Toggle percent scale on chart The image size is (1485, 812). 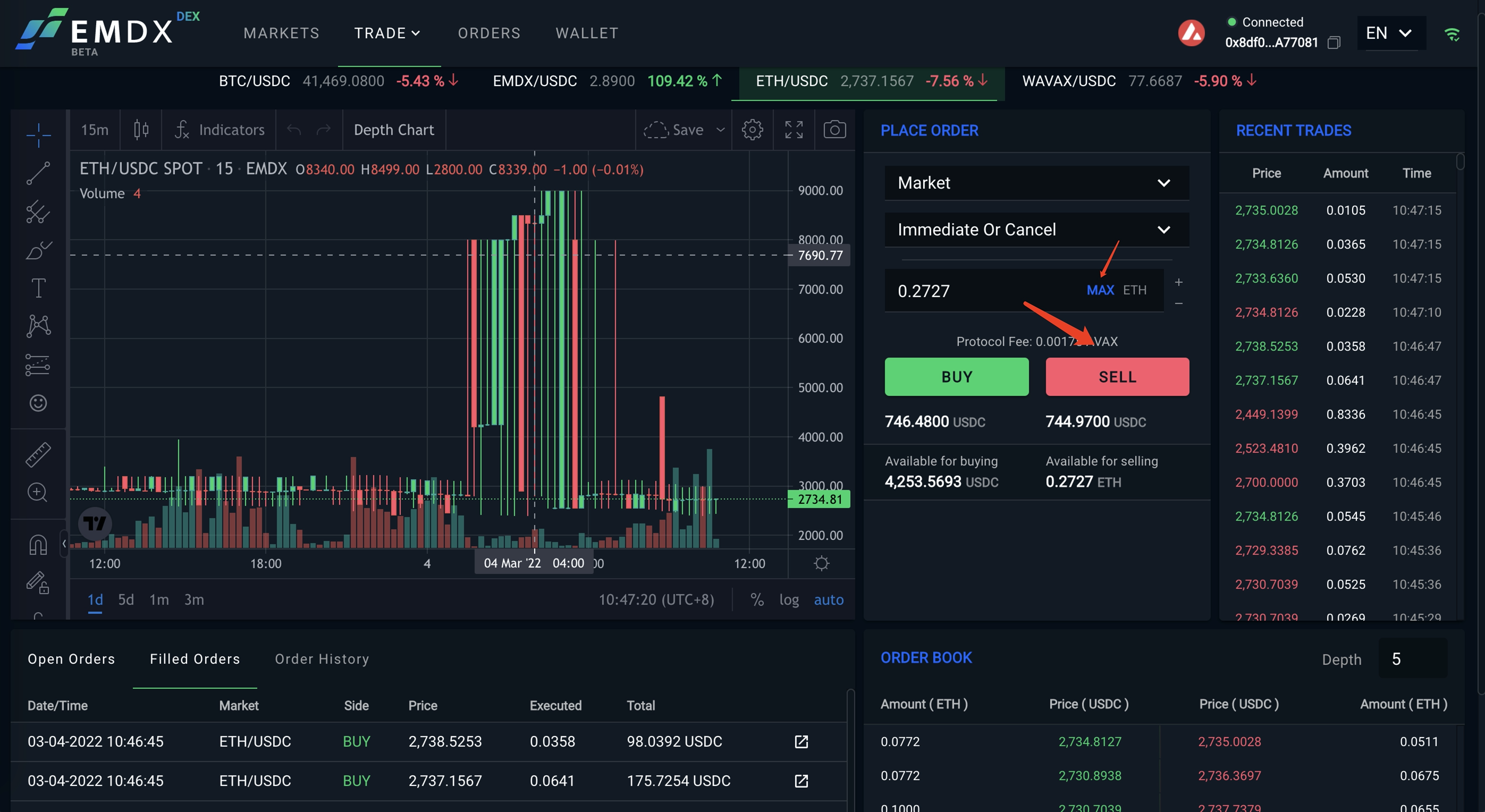[x=756, y=600]
